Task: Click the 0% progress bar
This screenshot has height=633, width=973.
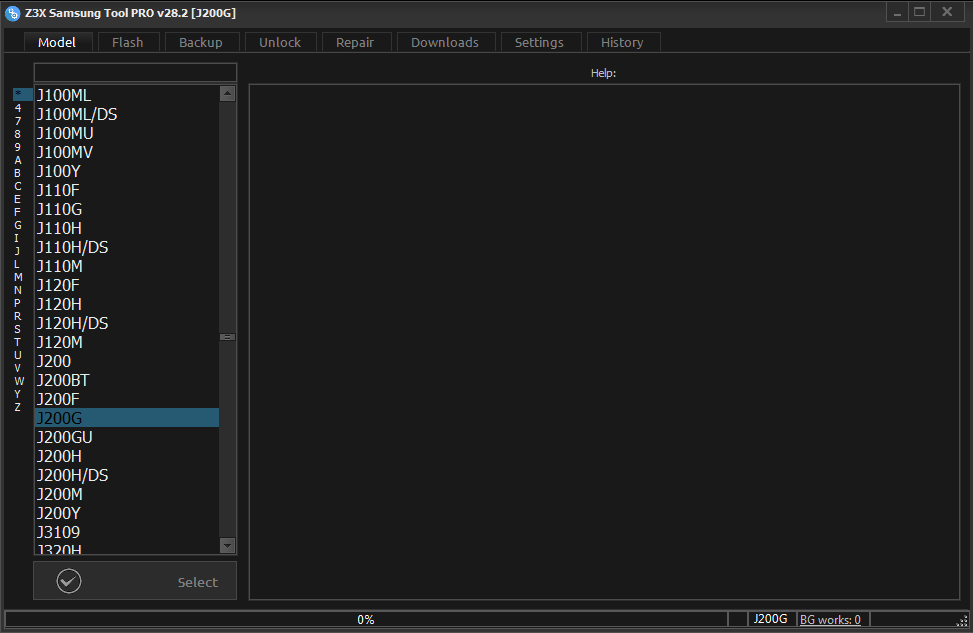Action: 366,619
